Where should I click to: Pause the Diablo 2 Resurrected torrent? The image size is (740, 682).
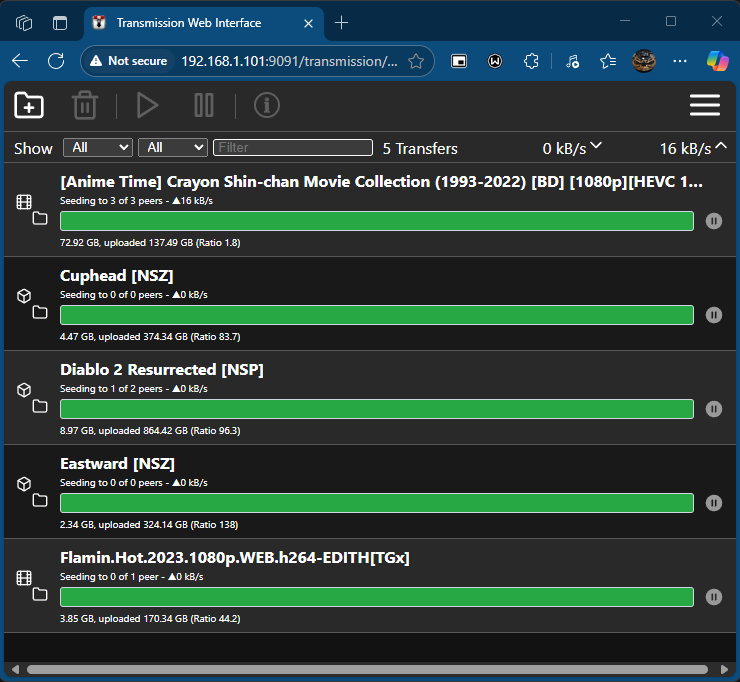(714, 409)
